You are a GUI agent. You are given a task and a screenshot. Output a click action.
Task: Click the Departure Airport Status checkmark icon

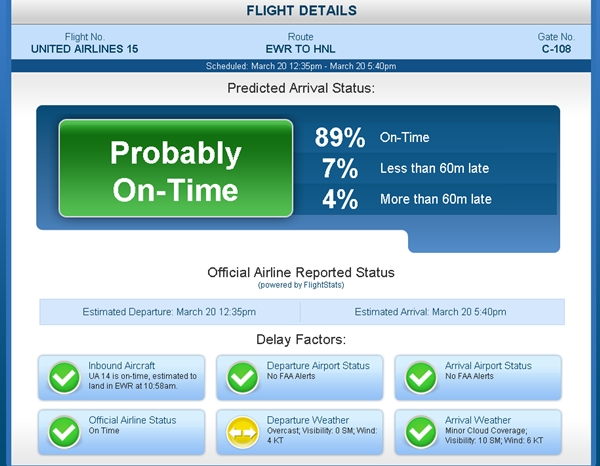pos(243,378)
